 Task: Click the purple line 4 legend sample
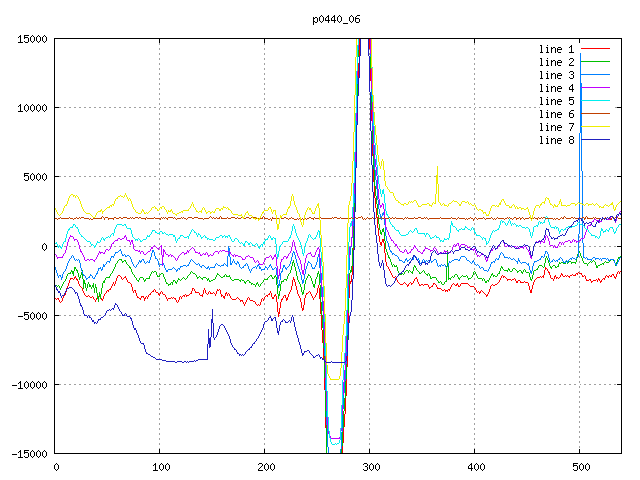click(x=595, y=88)
